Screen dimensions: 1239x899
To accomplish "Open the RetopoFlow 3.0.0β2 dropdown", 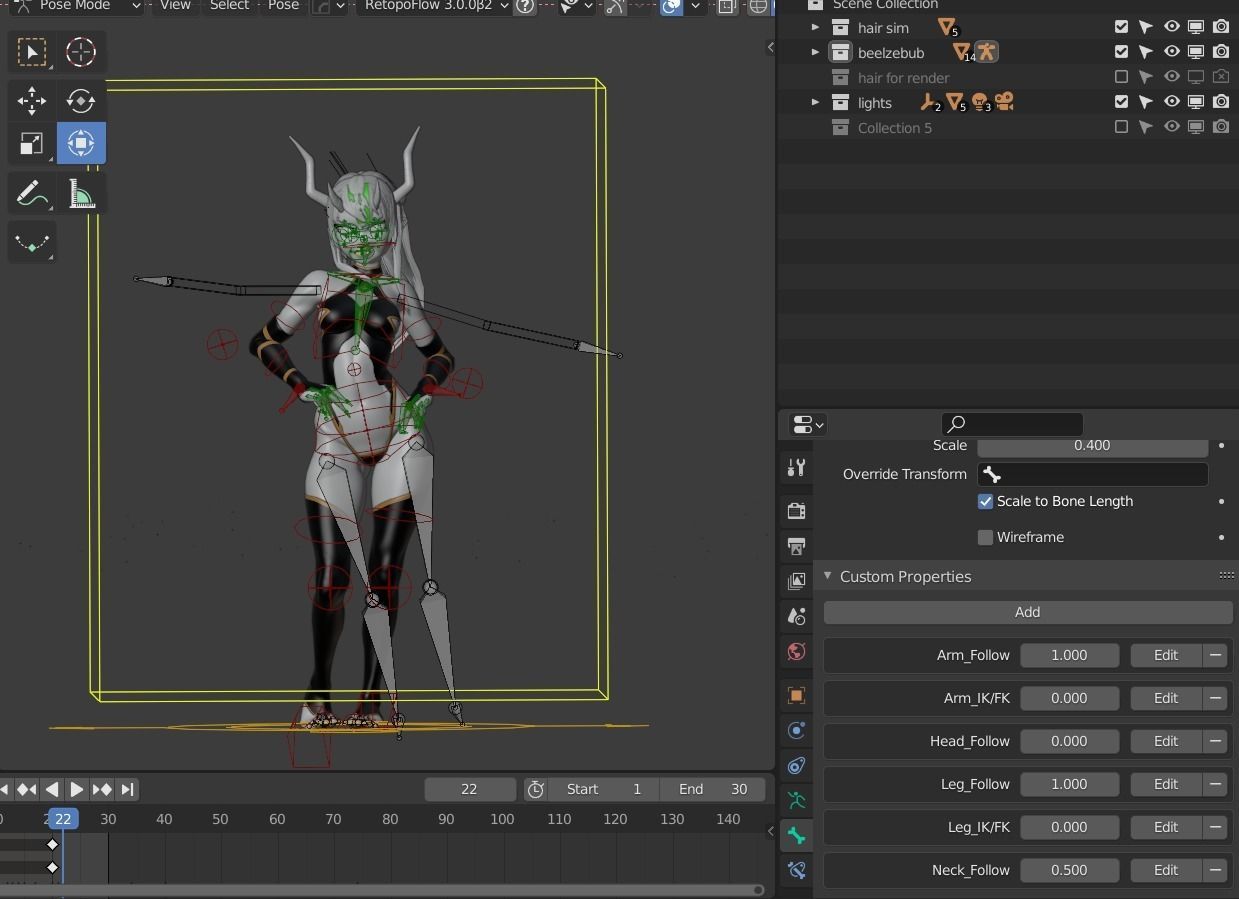I will pyautogui.click(x=436, y=6).
